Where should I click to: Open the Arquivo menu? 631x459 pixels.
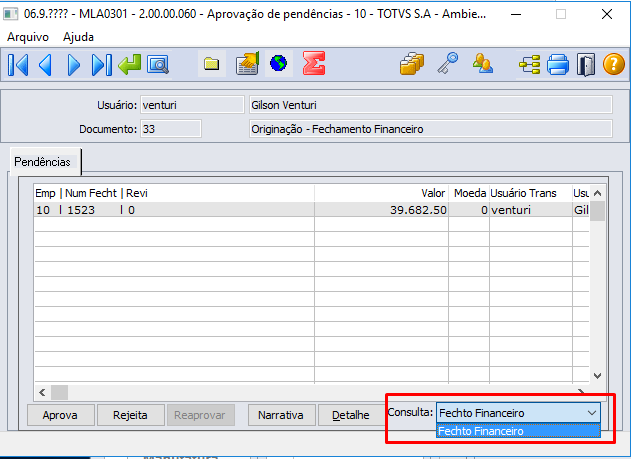(x=28, y=37)
